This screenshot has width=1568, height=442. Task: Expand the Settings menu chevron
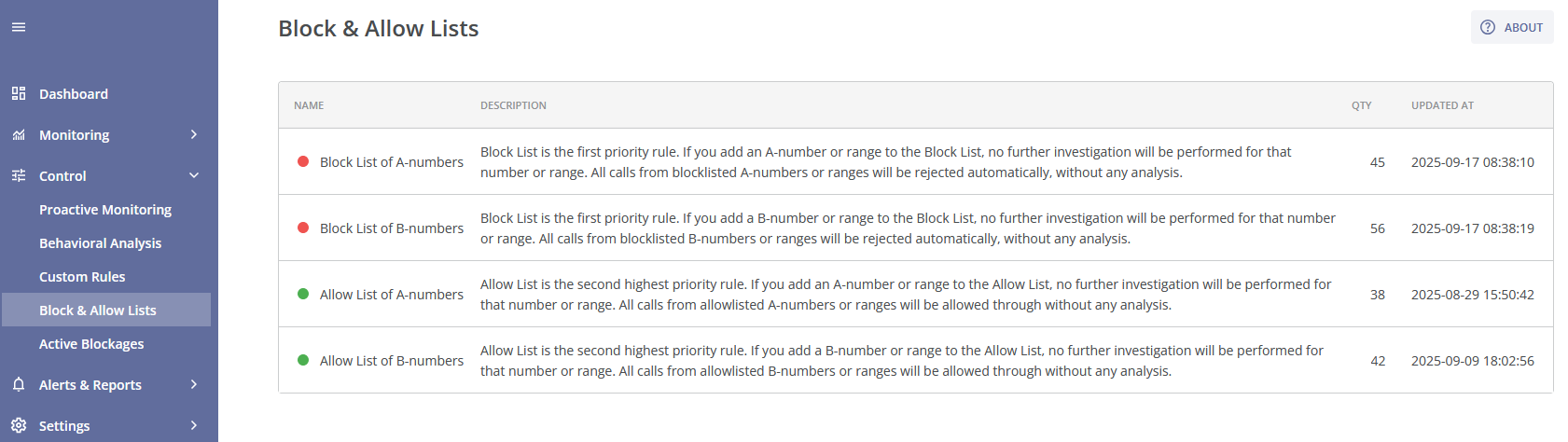[x=194, y=425]
